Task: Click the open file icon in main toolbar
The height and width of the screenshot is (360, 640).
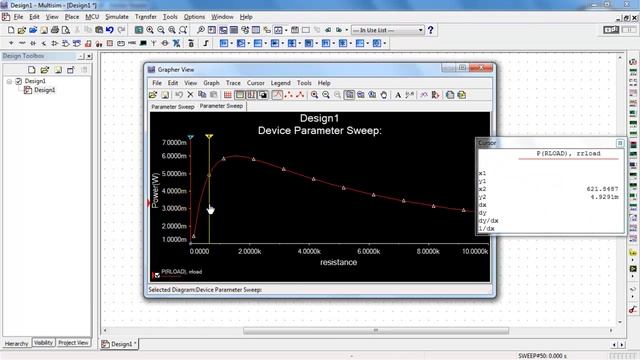Action: click(22, 30)
